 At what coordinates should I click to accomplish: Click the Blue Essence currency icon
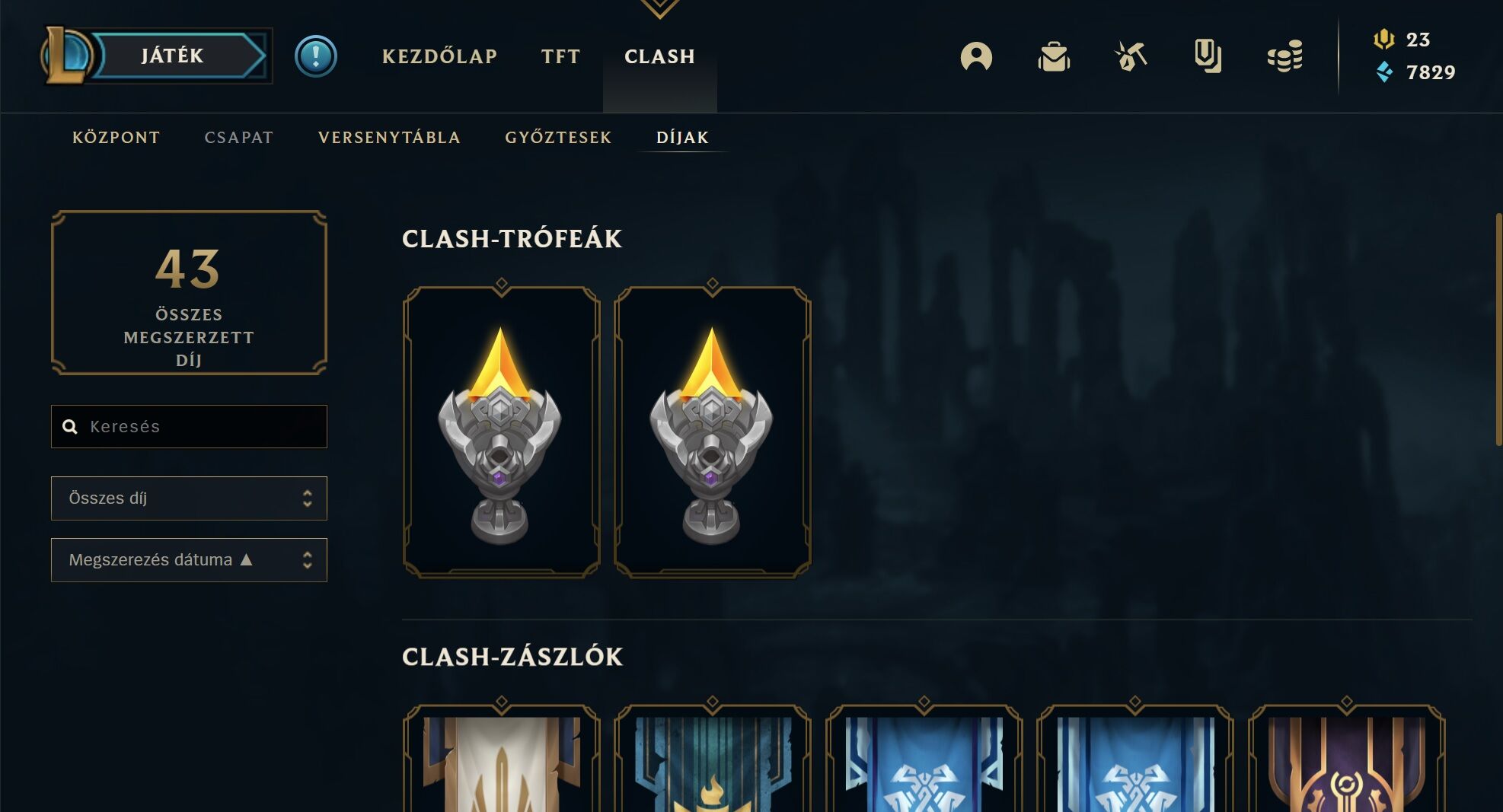pyautogui.click(x=1384, y=72)
